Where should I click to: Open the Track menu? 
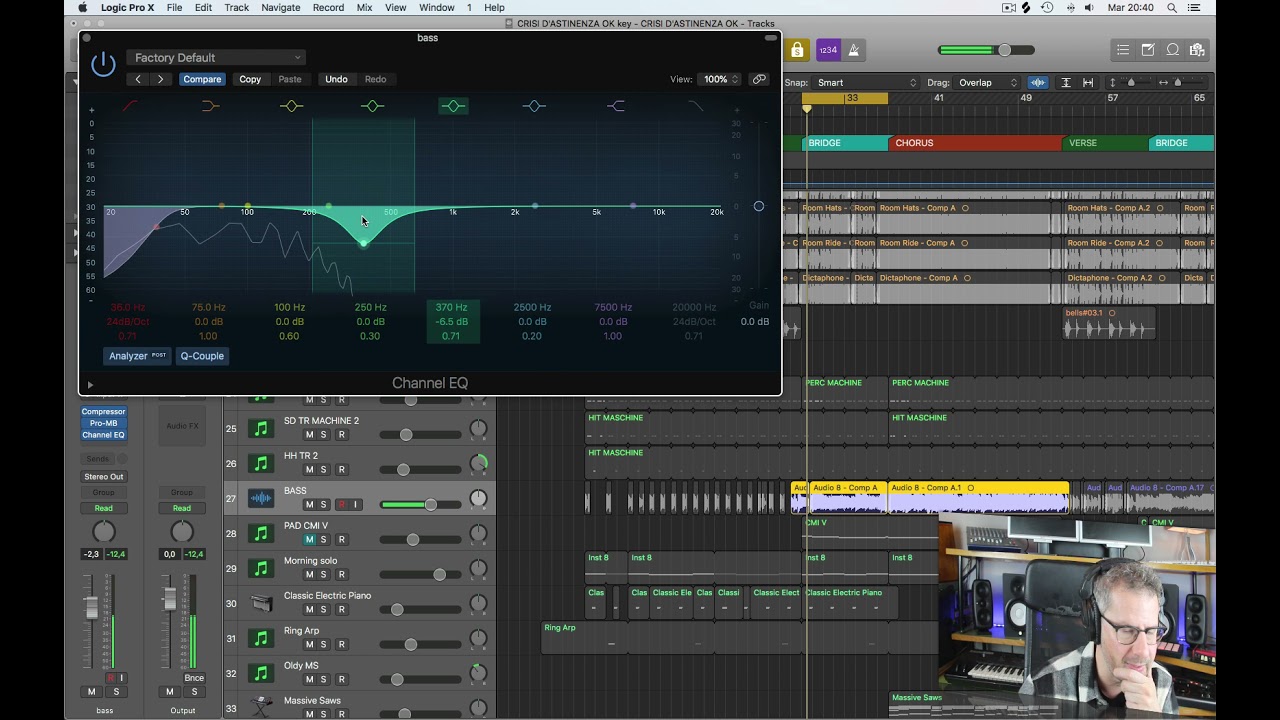point(237,8)
